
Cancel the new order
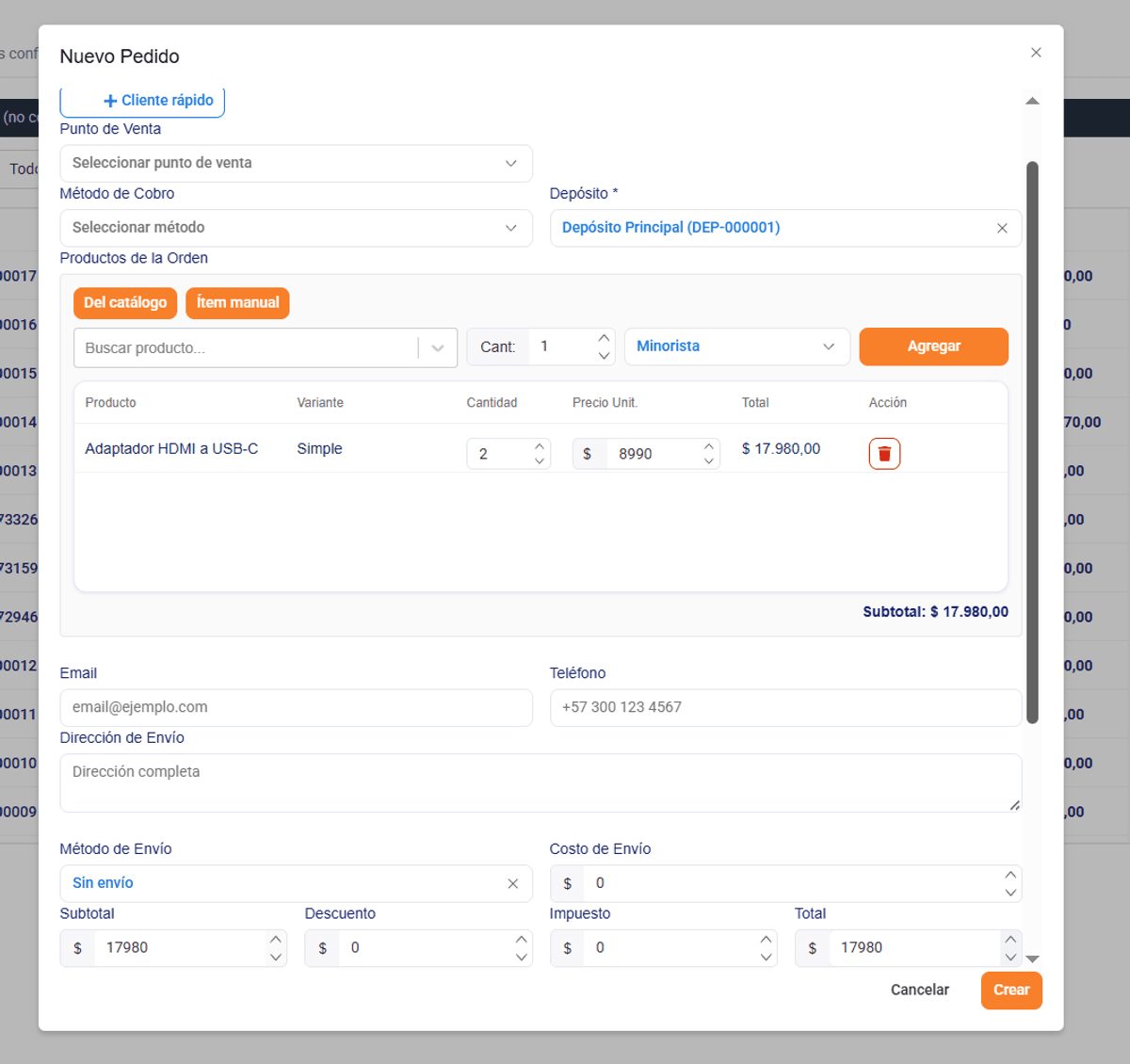click(x=920, y=990)
